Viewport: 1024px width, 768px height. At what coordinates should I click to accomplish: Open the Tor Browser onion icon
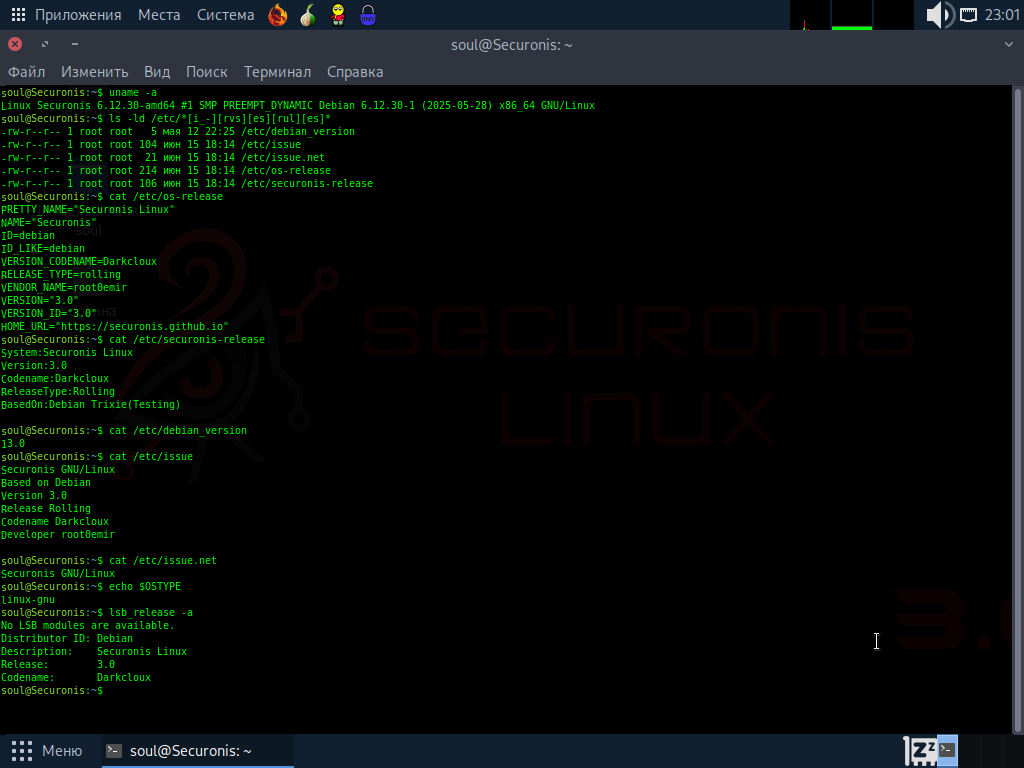[x=309, y=15]
